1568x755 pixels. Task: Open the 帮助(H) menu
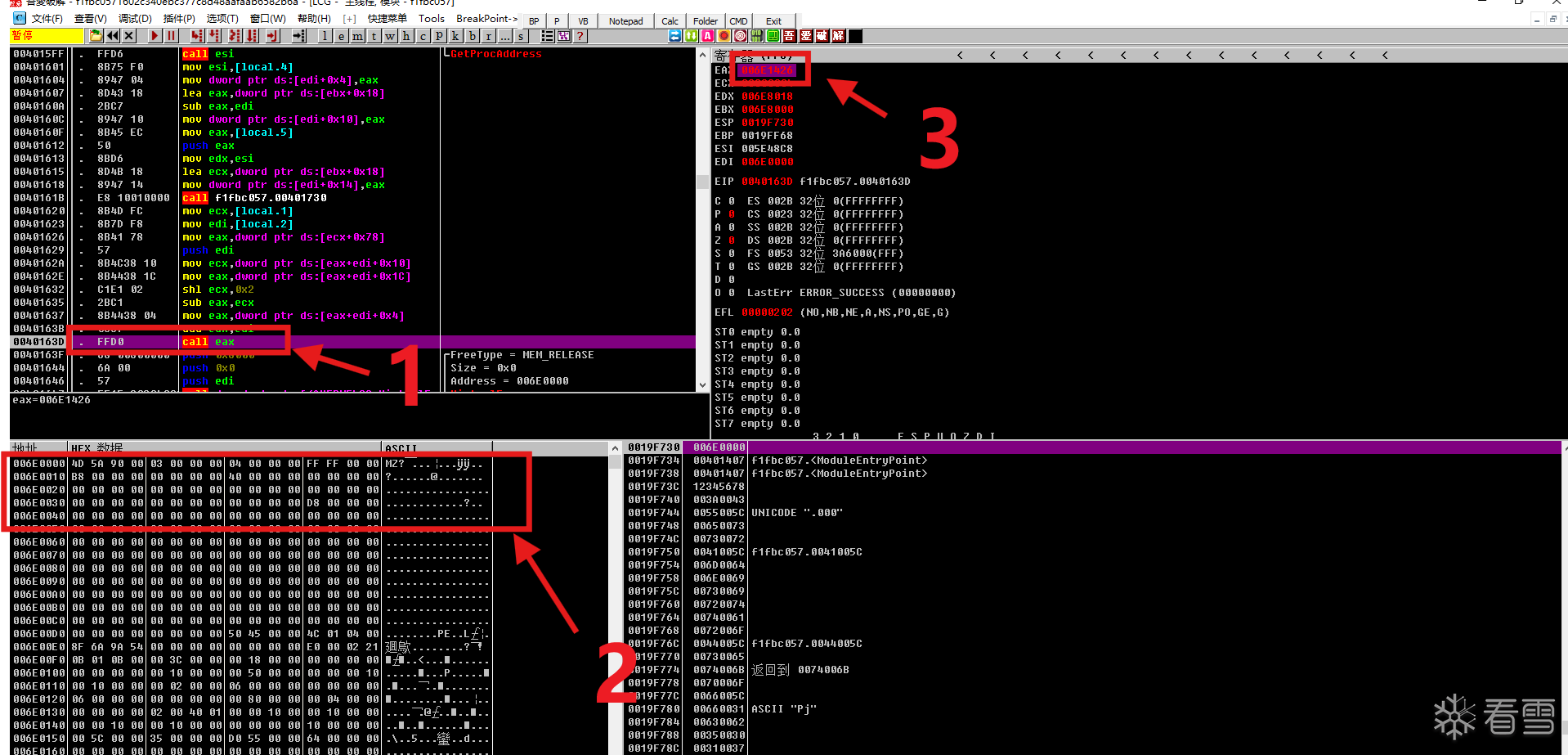pyautogui.click(x=314, y=19)
